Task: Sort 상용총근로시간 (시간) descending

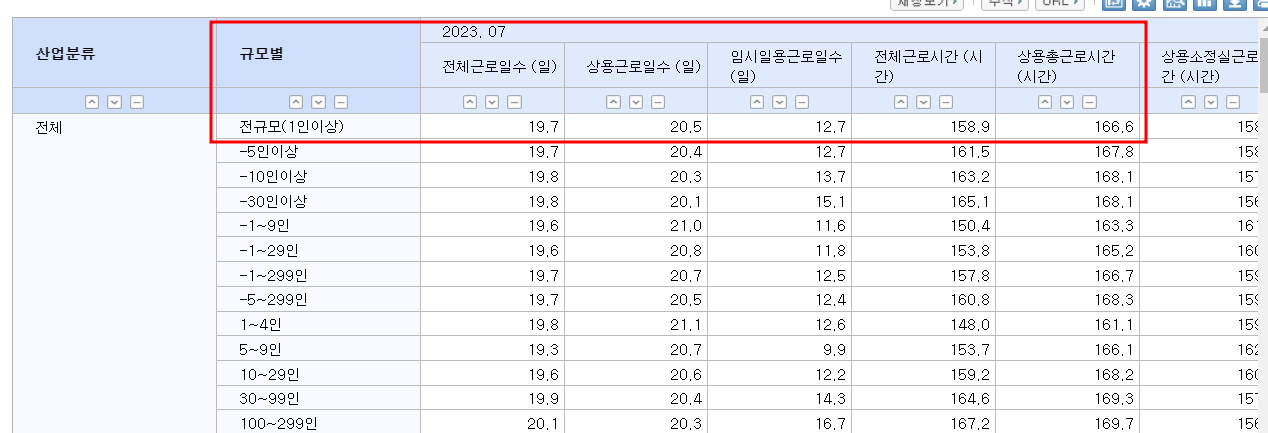Action: point(1068,101)
